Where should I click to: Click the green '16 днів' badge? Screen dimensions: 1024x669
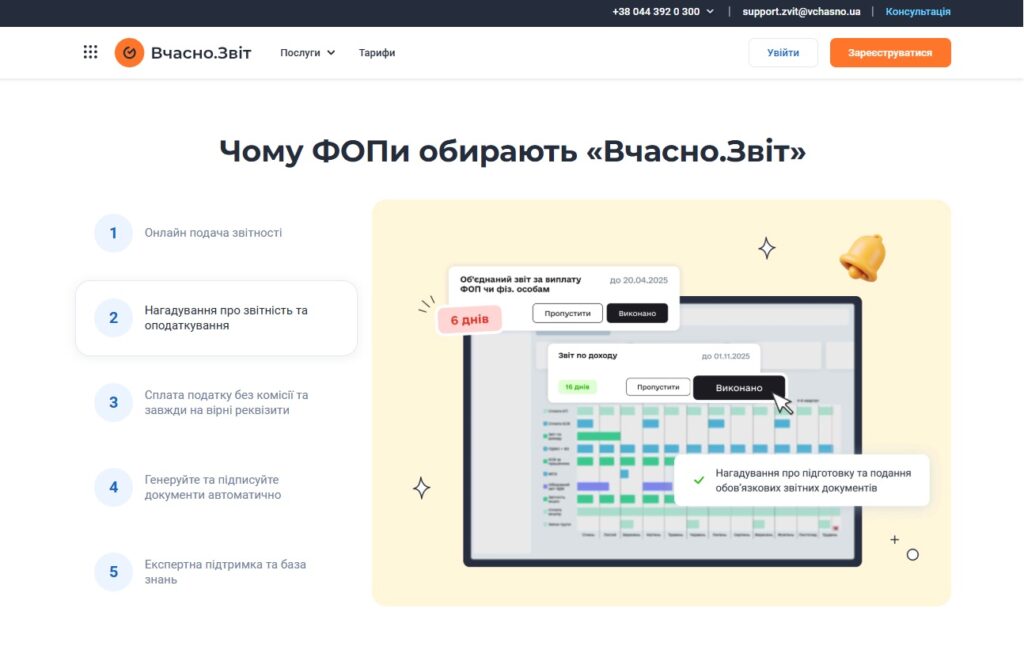point(576,385)
